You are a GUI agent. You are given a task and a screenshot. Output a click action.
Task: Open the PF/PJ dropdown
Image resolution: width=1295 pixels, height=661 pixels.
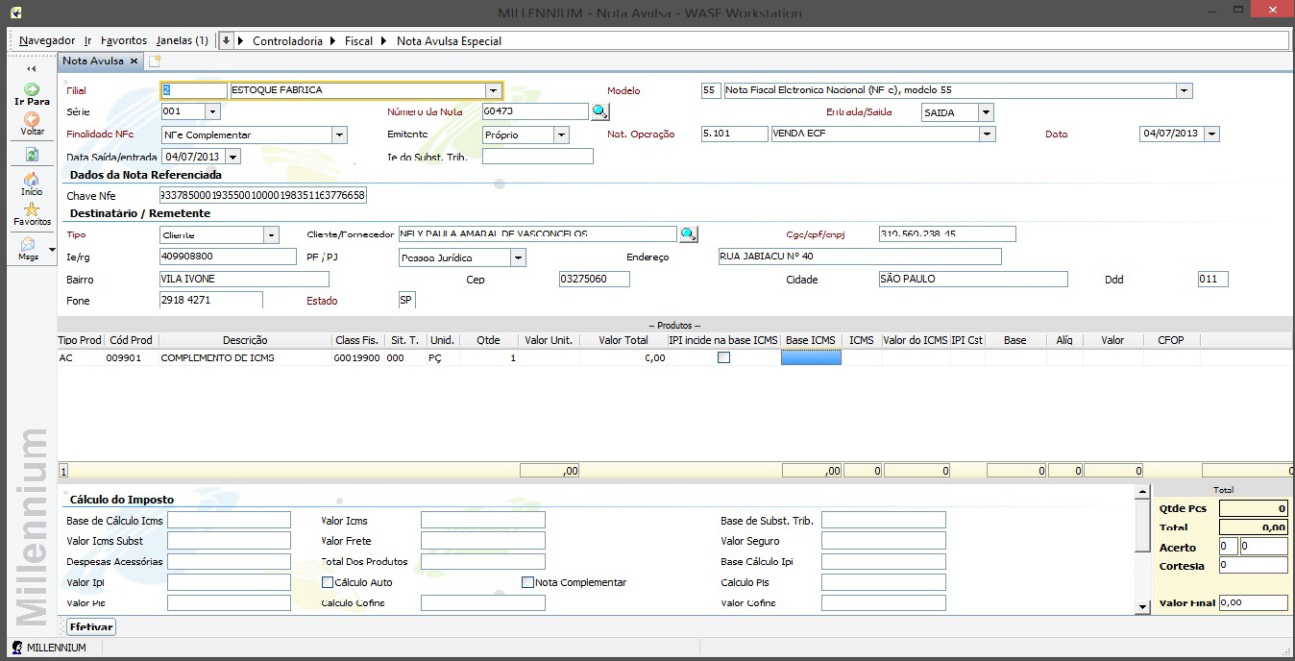click(518, 258)
